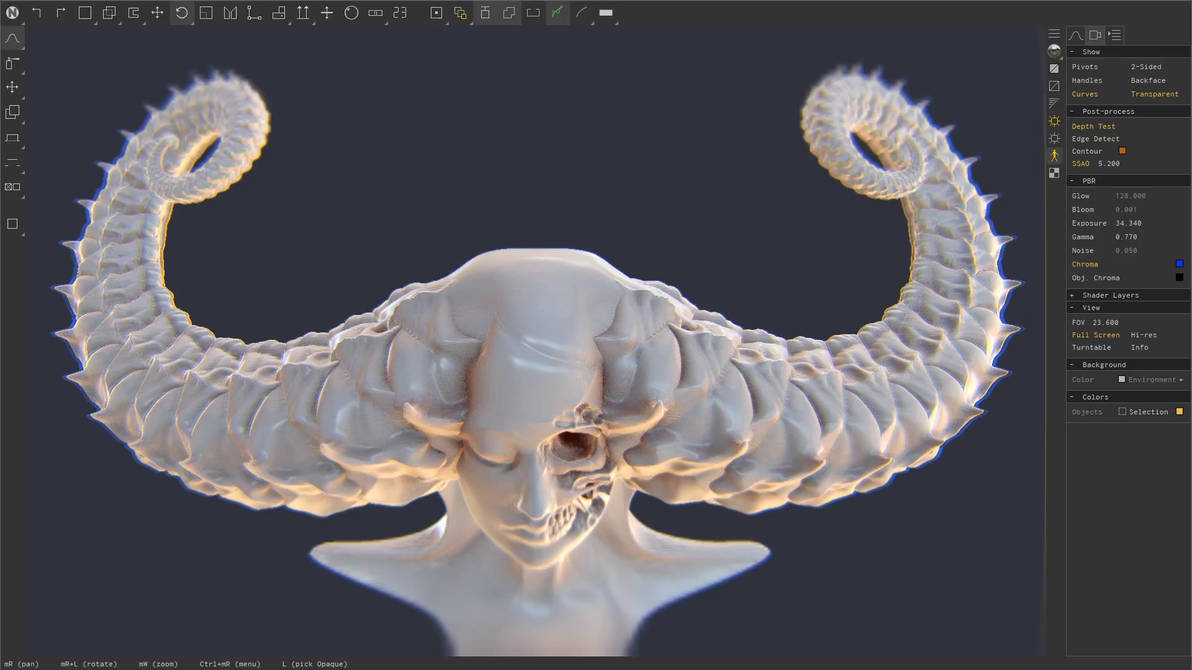Toggle the Handles display option
Screen dimensions: 1192x670
click(1087, 81)
